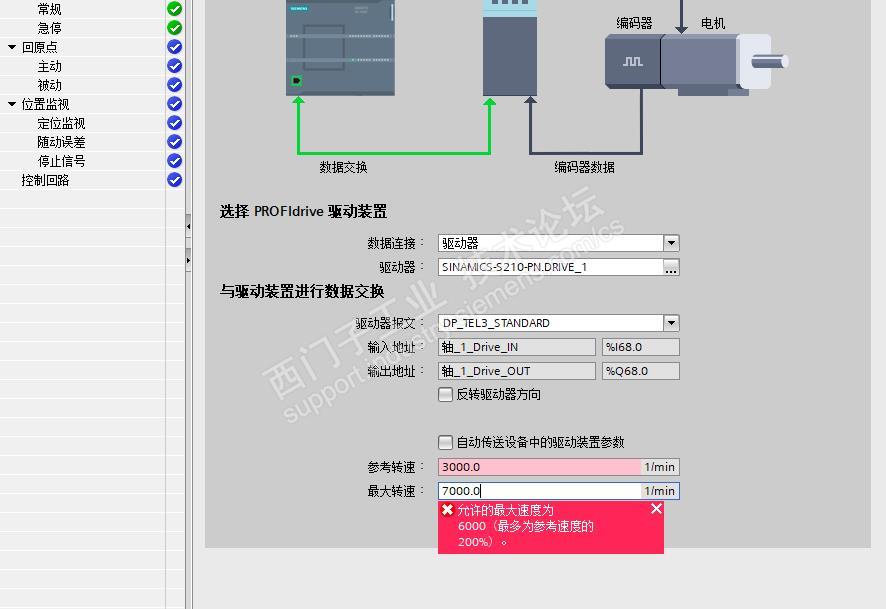This screenshot has width=886, height=609.
Task: Click blue check status icon for 停止信号
Action: (175, 160)
